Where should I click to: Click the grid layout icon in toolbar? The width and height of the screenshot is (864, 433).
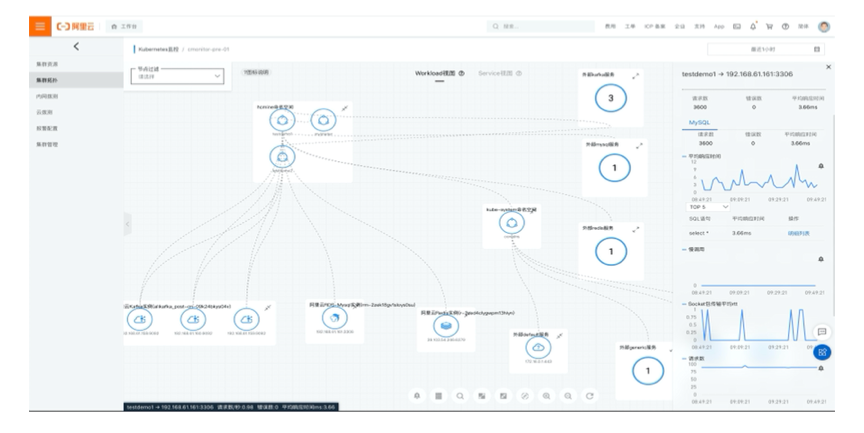click(439, 396)
